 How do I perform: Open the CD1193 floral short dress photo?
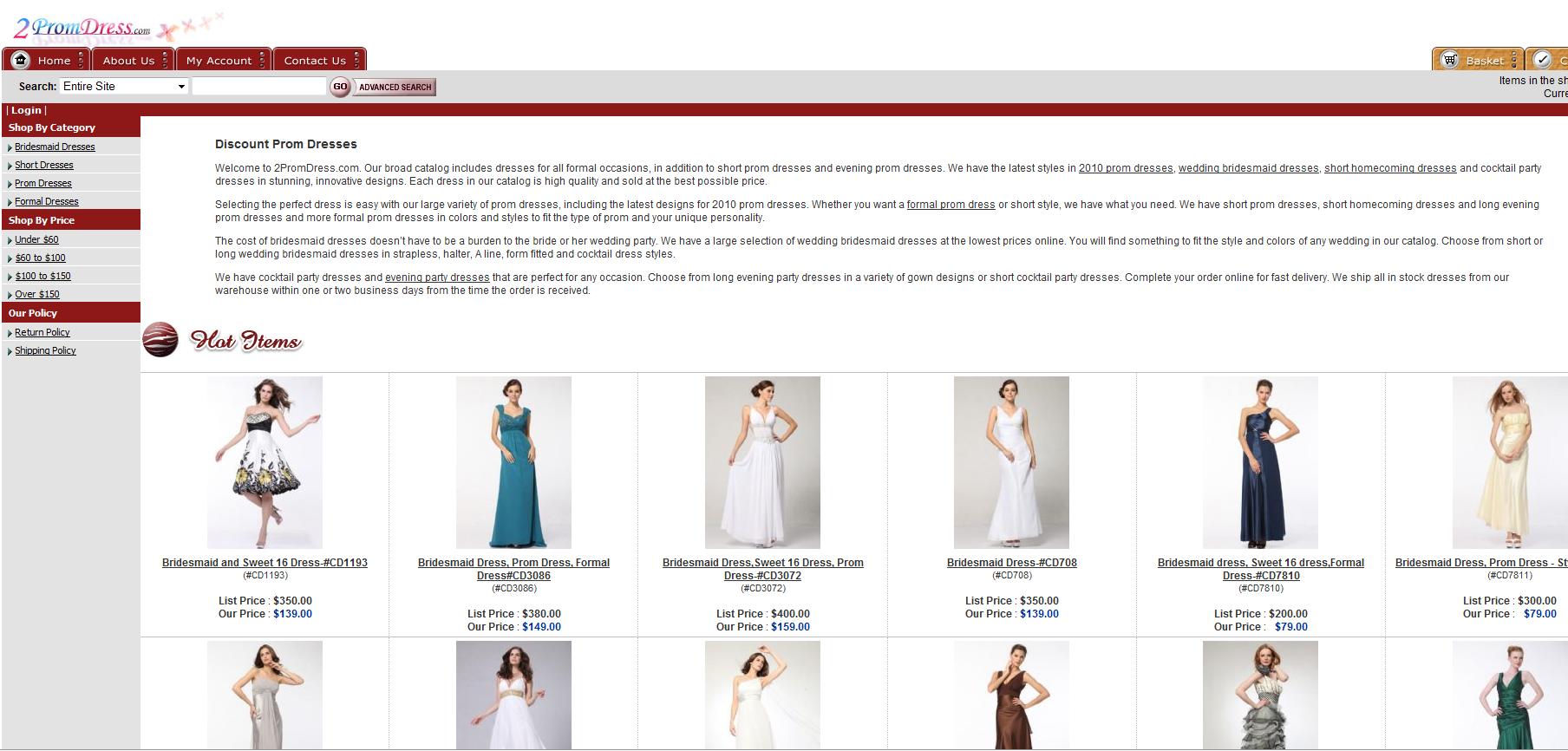(x=265, y=462)
